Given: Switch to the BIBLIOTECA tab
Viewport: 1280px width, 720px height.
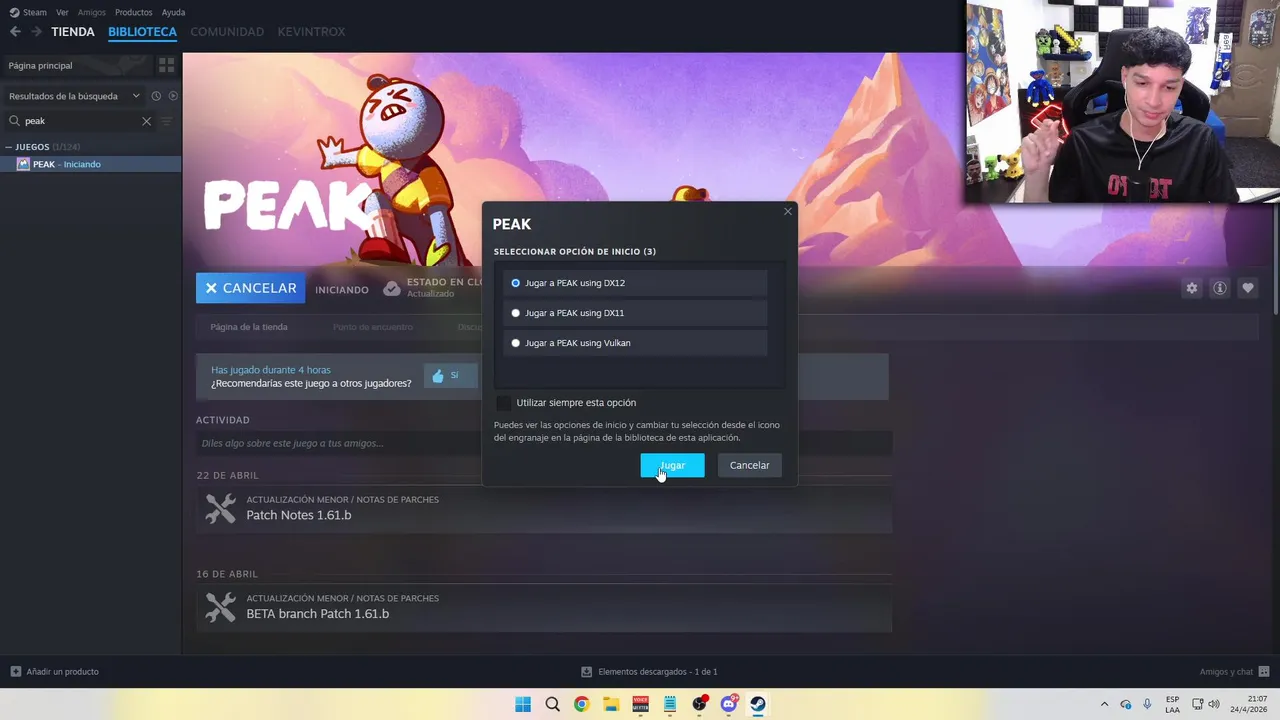Looking at the screenshot, I should (x=142, y=32).
